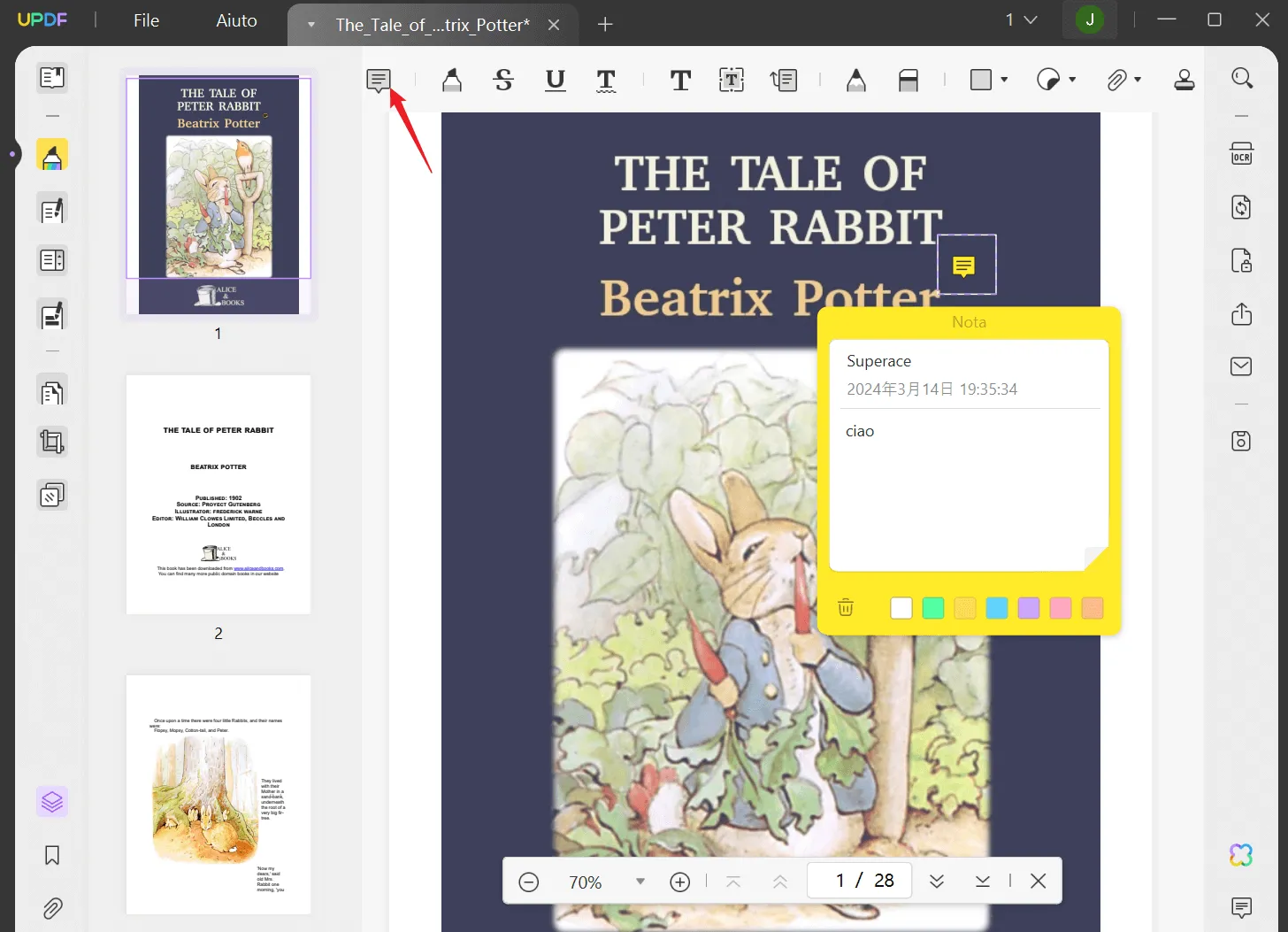Screen dimensions: 1288x932
Task: Expand the tab list arrow
Action: [311, 25]
